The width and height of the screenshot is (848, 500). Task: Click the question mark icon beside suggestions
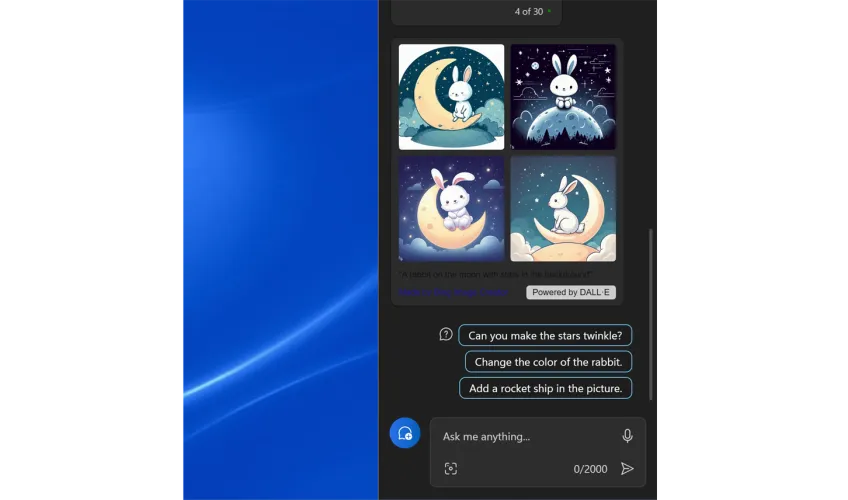click(x=446, y=335)
